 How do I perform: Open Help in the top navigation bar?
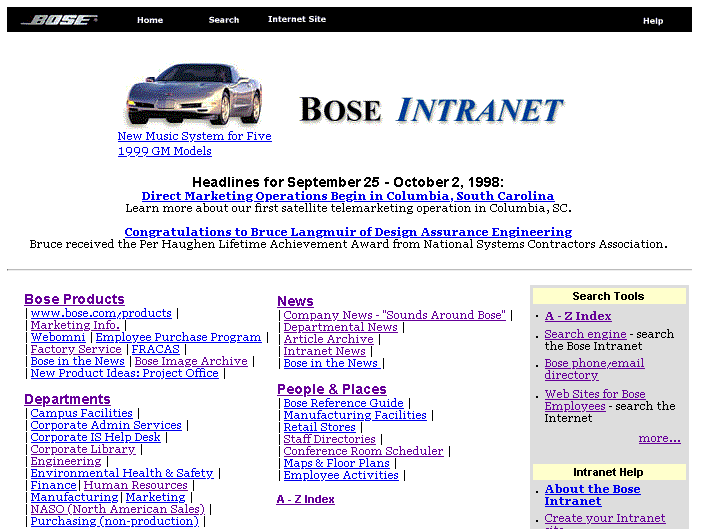coord(653,21)
